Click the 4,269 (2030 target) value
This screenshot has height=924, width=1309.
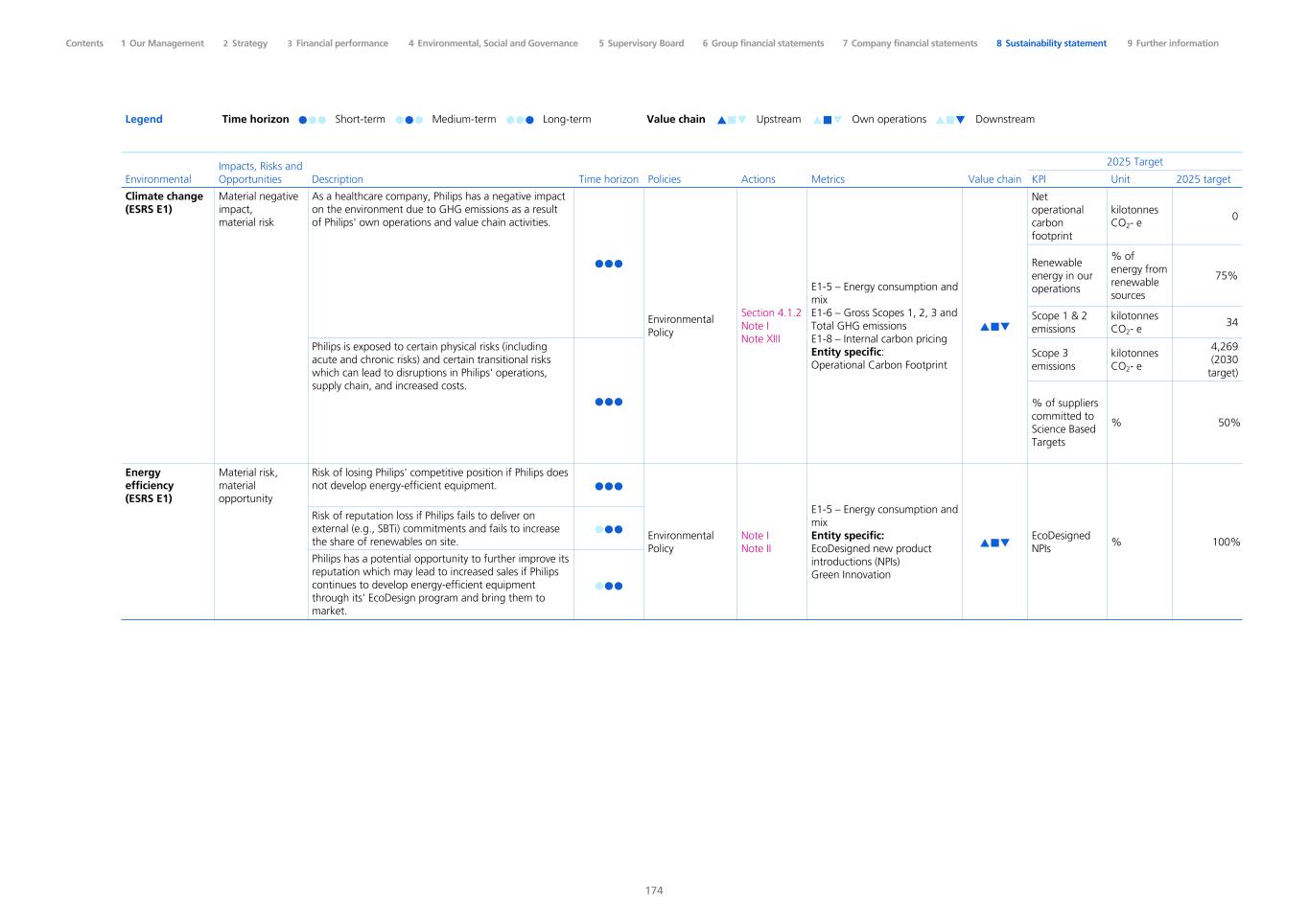point(1223,359)
